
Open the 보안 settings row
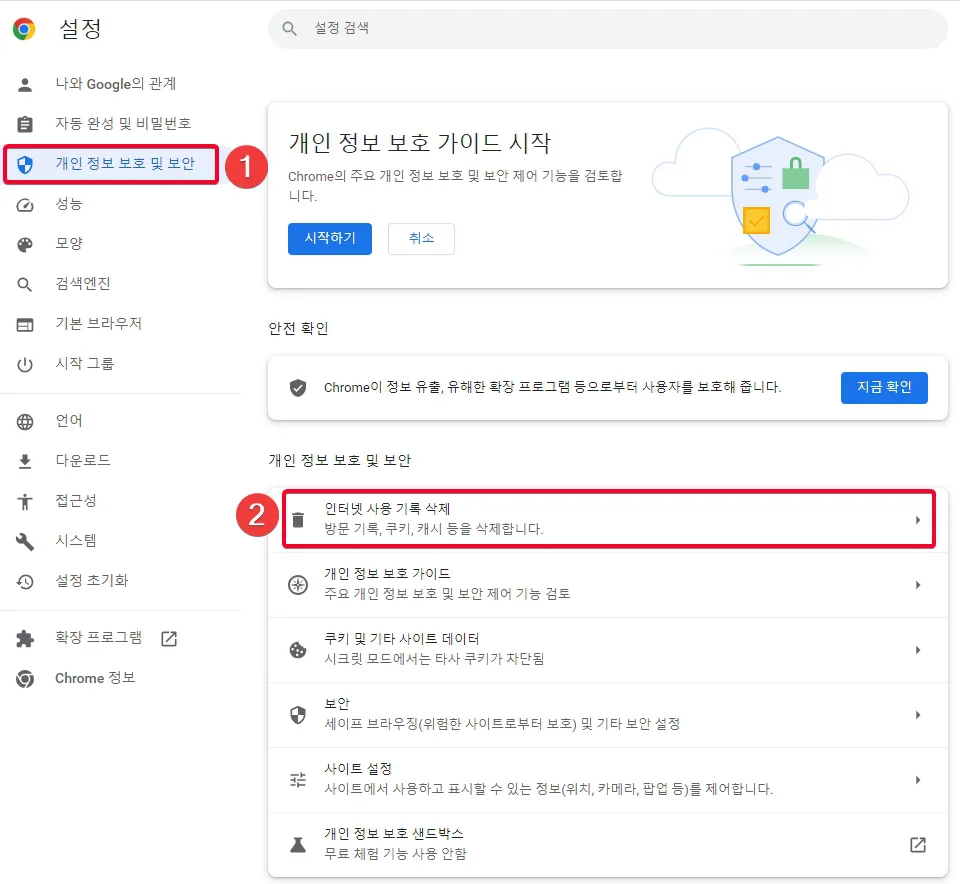coord(608,714)
